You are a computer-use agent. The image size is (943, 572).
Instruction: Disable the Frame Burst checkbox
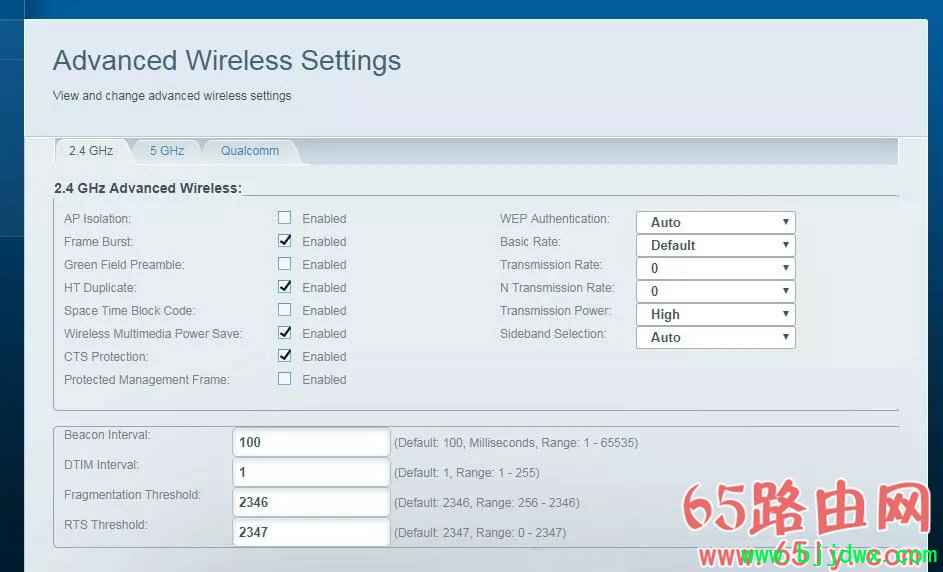[x=285, y=241]
